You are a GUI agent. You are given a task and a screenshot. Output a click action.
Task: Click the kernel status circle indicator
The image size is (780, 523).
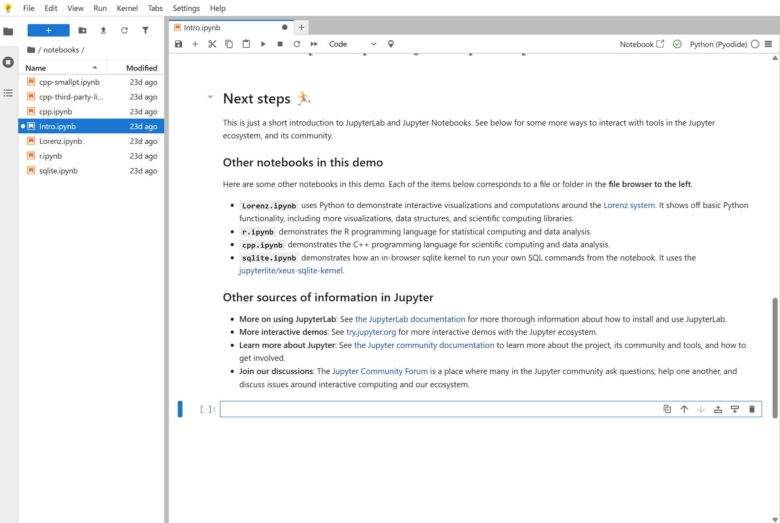pyautogui.click(x=755, y=44)
